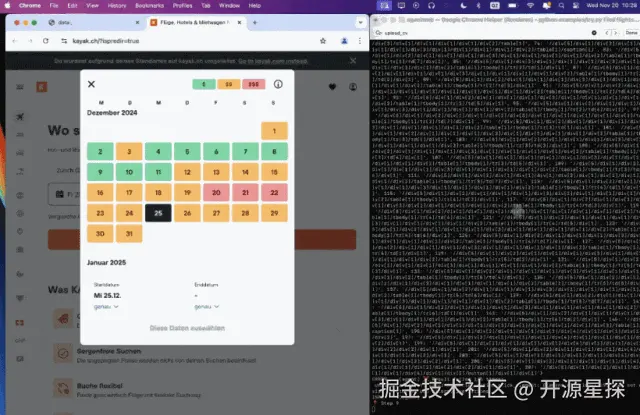Choose December 31 in the calendar
Image resolution: width=640 pixels, height=415 pixels.
[129, 233]
